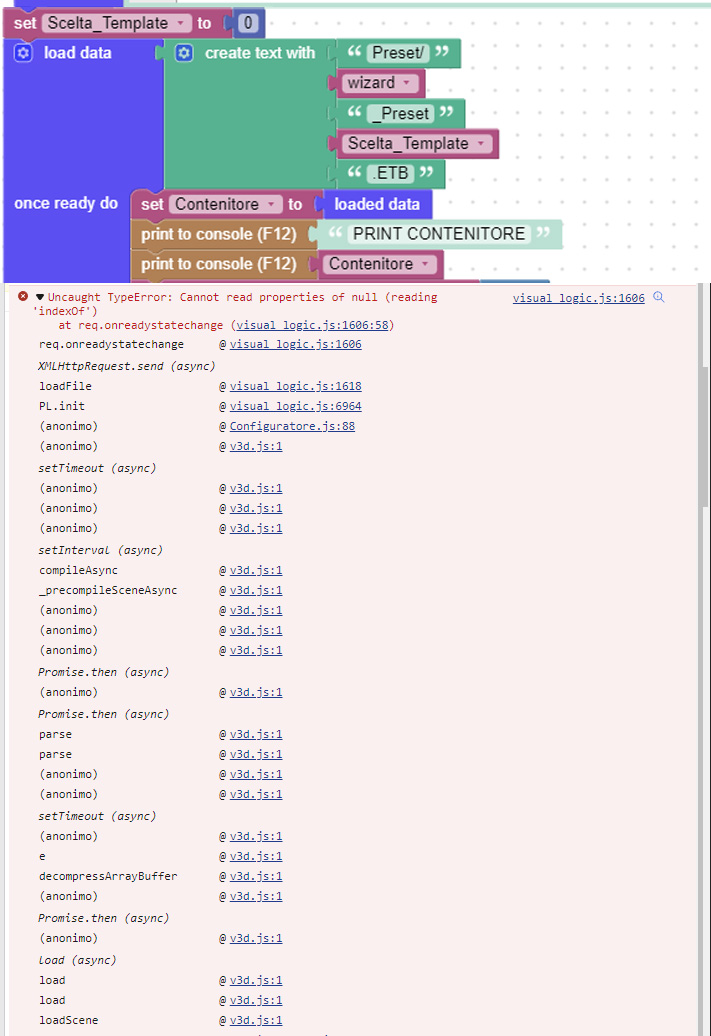
Task: Open v3d.js:1 link for compileAsync
Action: pos(256,570)
